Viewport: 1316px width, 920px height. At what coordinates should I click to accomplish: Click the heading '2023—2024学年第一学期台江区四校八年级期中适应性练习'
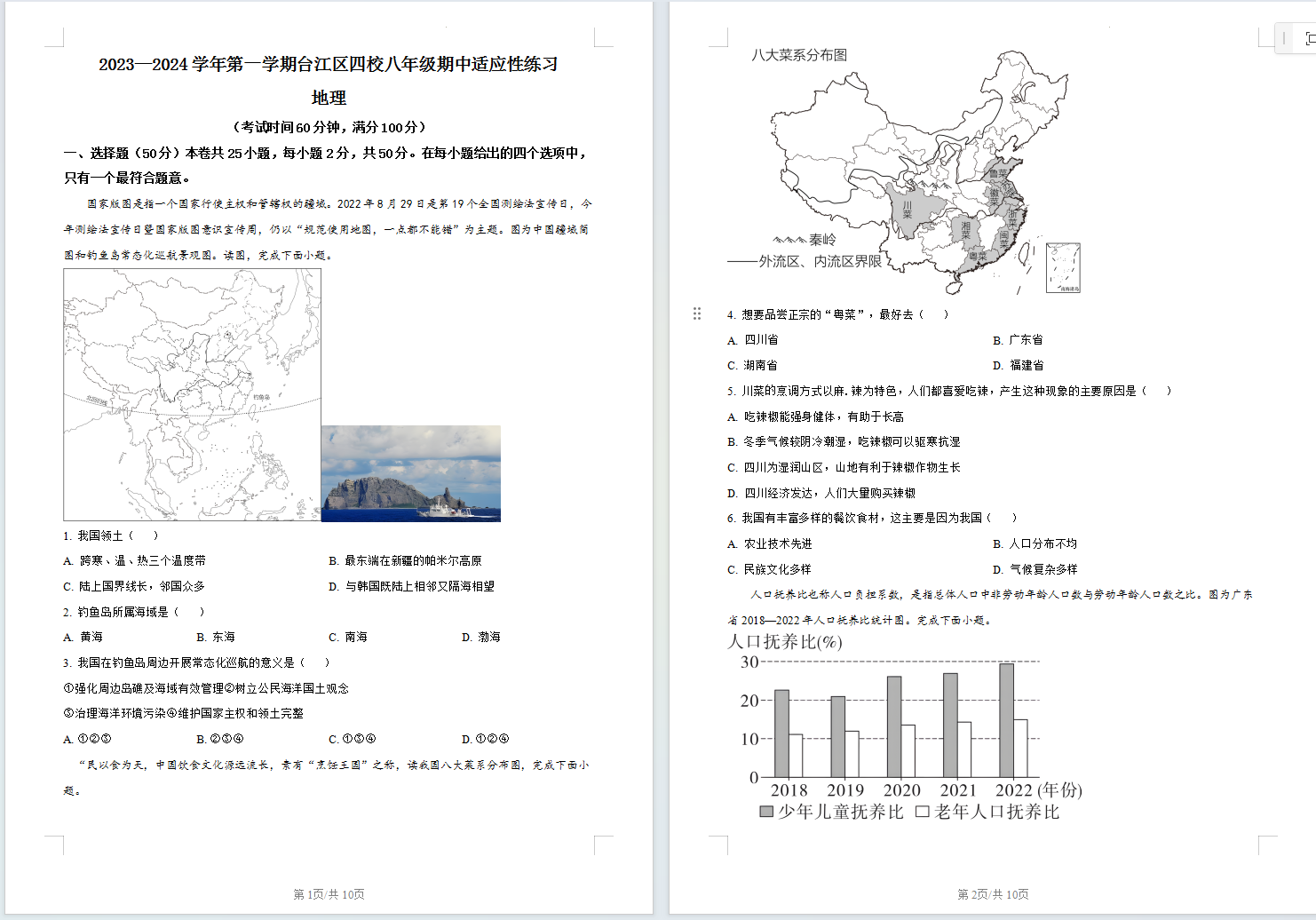pyautogui.click(x=329, y=64)
